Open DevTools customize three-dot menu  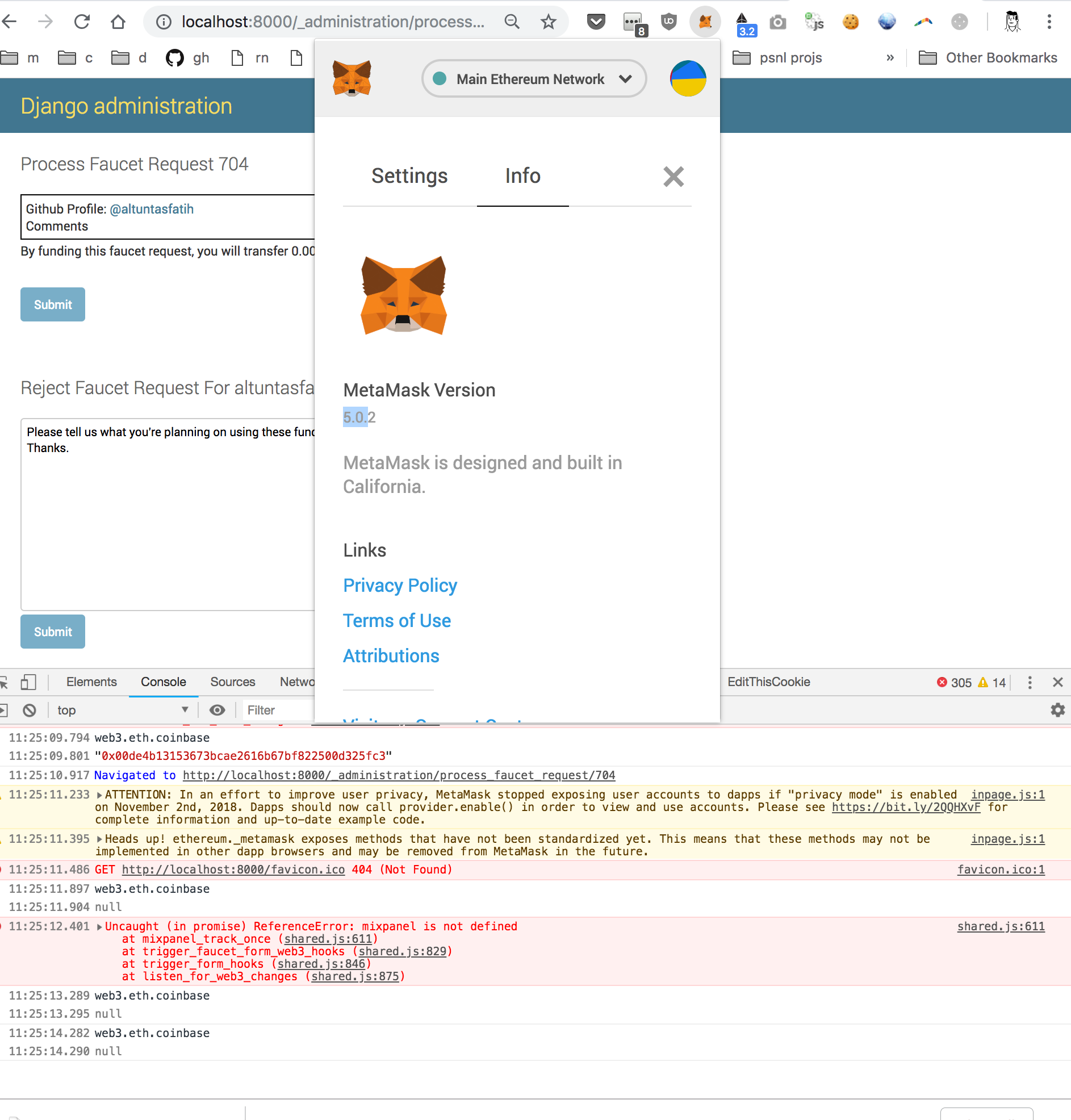click(1030, 682)
